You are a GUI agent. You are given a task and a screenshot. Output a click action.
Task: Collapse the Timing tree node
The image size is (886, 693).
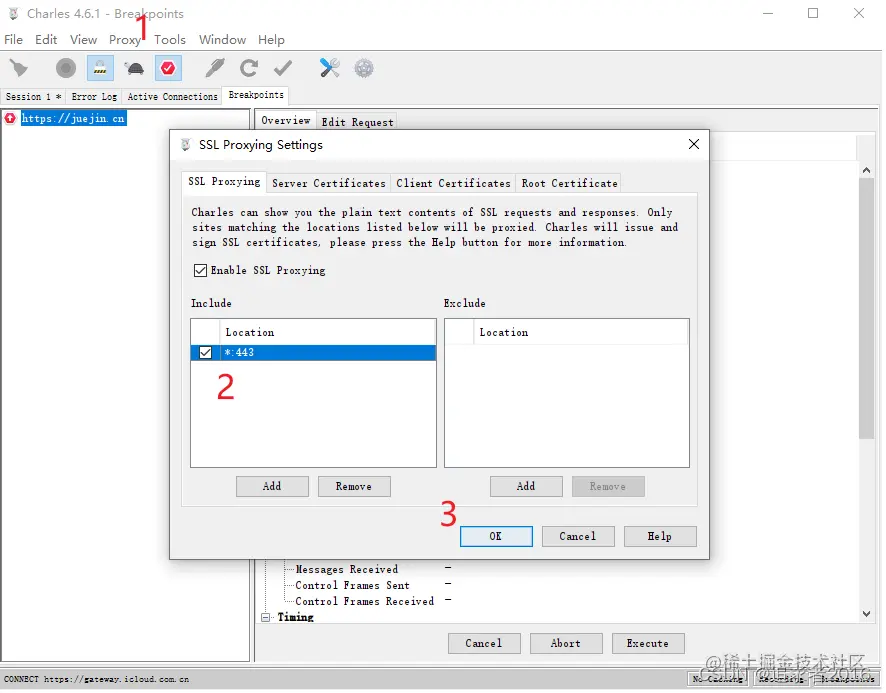coord(266,617)
